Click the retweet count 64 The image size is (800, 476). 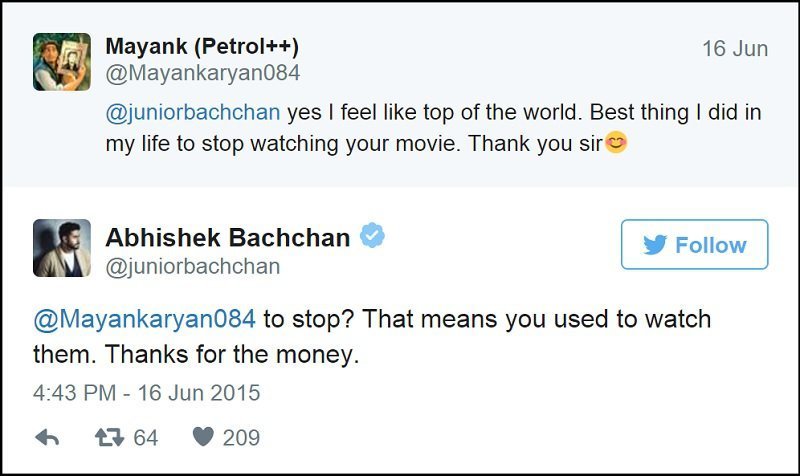145,437
